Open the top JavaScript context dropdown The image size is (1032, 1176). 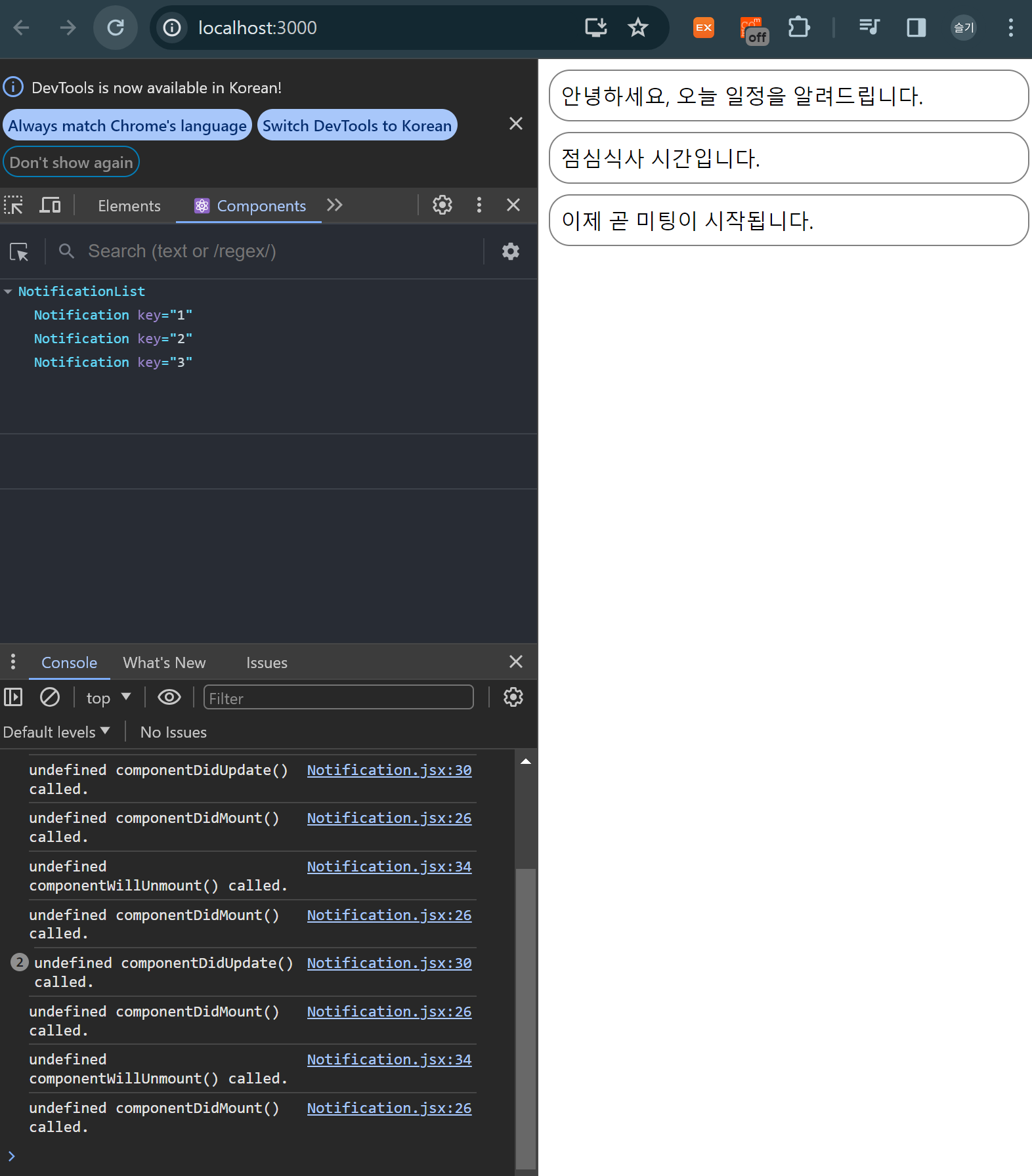click(x=108, y=698)
